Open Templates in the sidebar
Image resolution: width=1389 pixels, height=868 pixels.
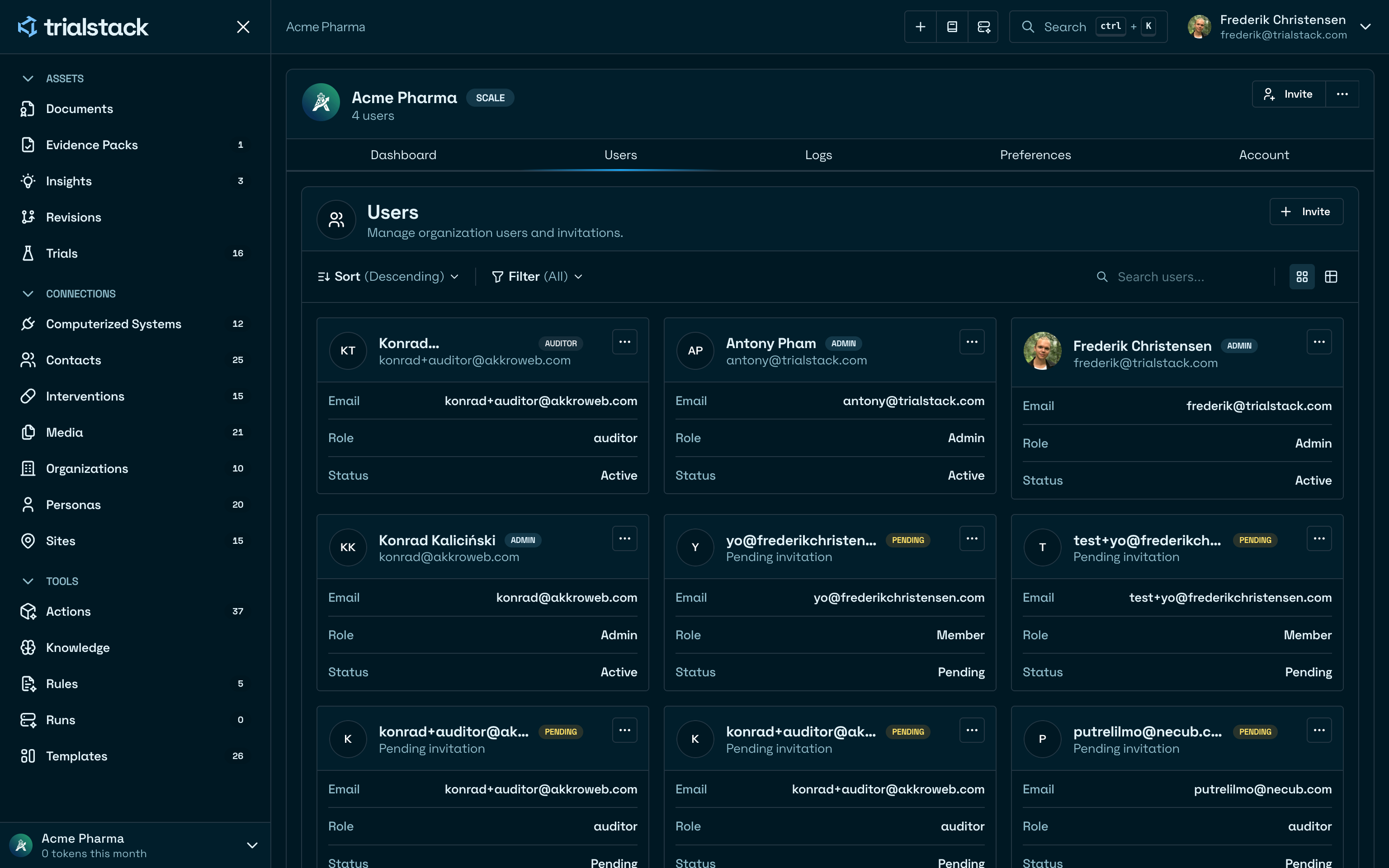[x=136, y=756]
